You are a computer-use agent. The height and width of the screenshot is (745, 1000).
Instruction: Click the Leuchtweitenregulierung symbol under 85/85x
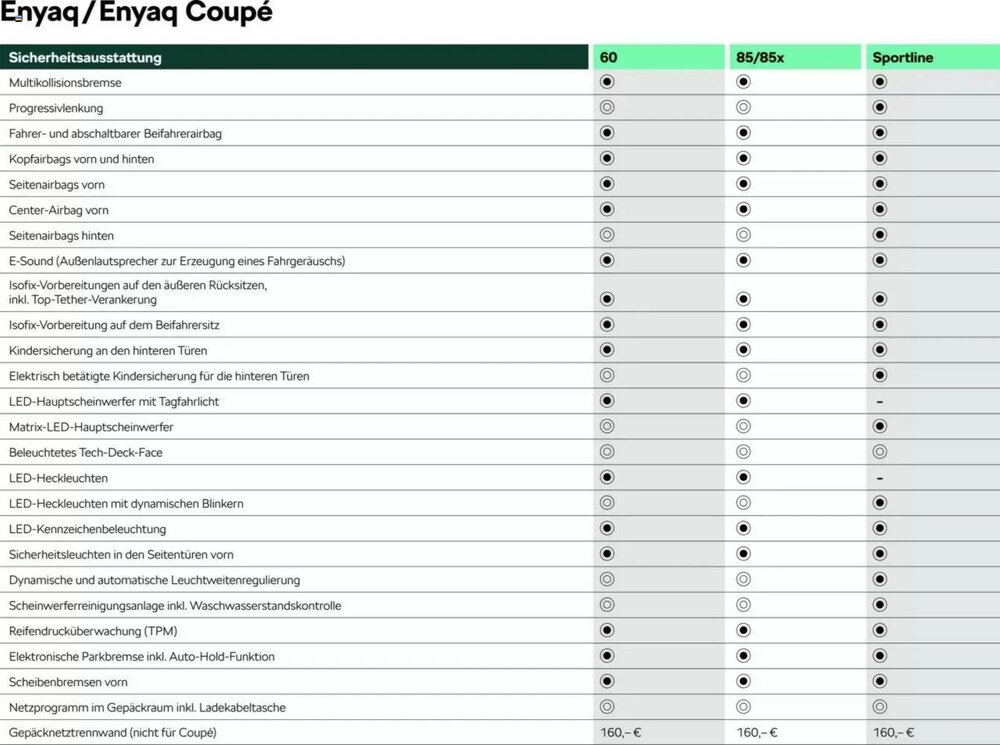pos(744,579)
